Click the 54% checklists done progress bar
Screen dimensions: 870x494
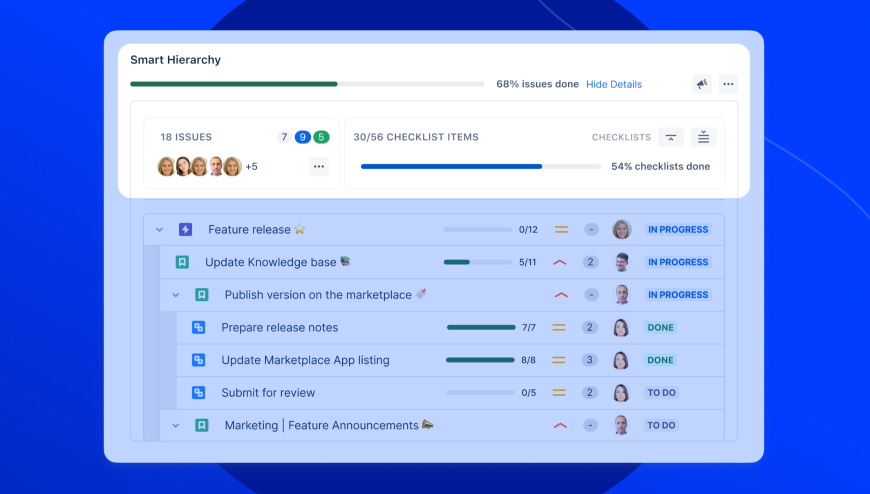click(480, 167)
